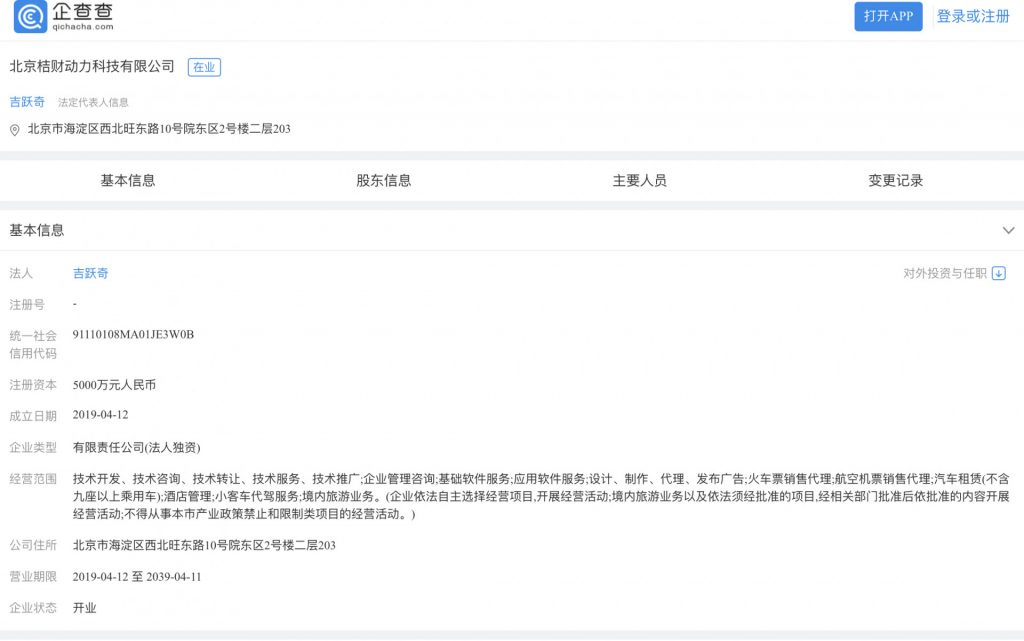
Task: Open the 对外投资与任职 text link
Action: (945, 273)
